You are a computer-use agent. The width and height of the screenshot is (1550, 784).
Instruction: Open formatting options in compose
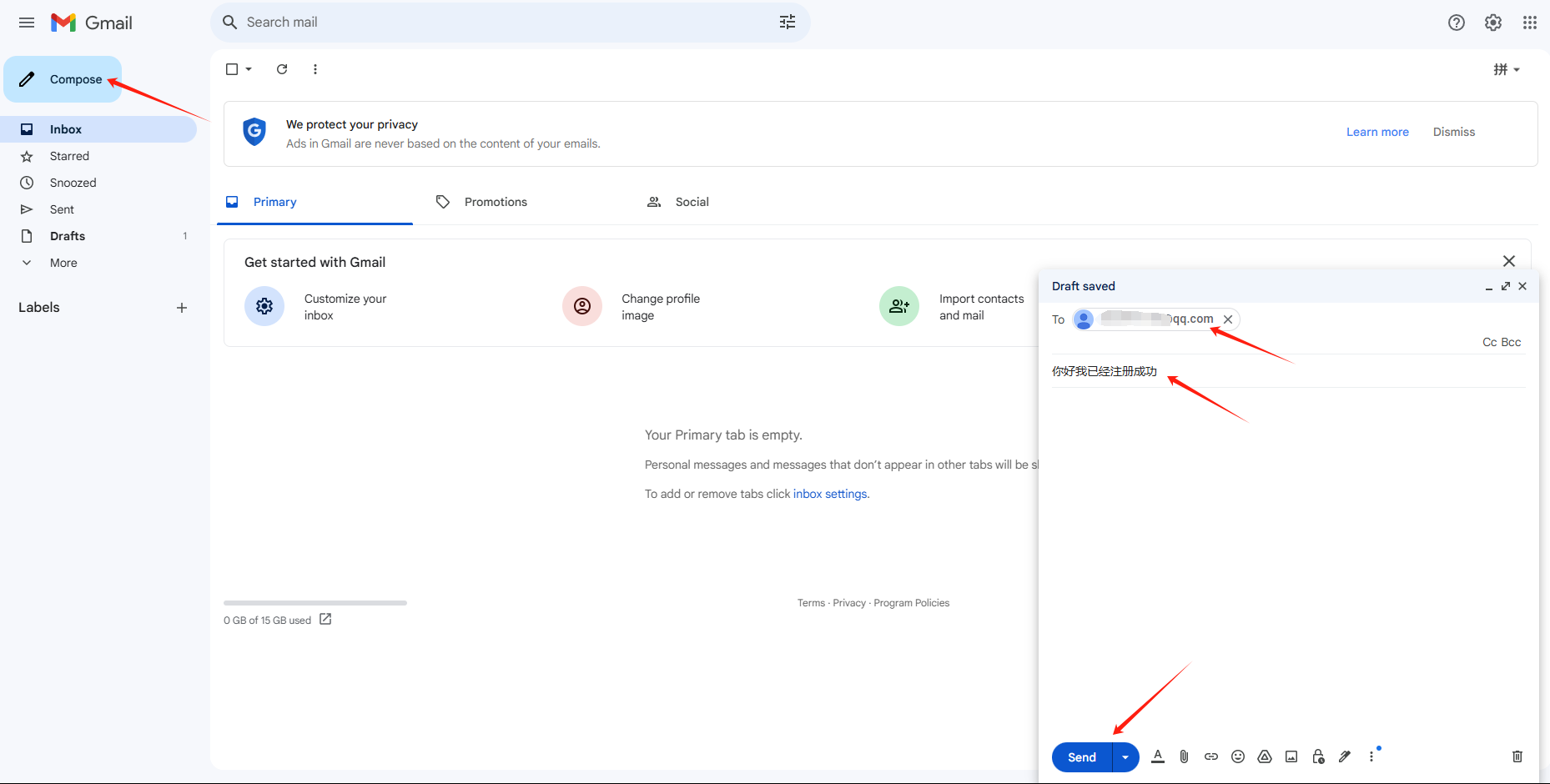[1158, 756]
